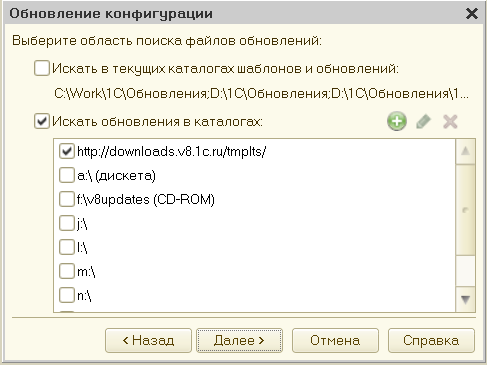Click the pencil edit catalog icon
487x365 pixels.
pos(423,122)
